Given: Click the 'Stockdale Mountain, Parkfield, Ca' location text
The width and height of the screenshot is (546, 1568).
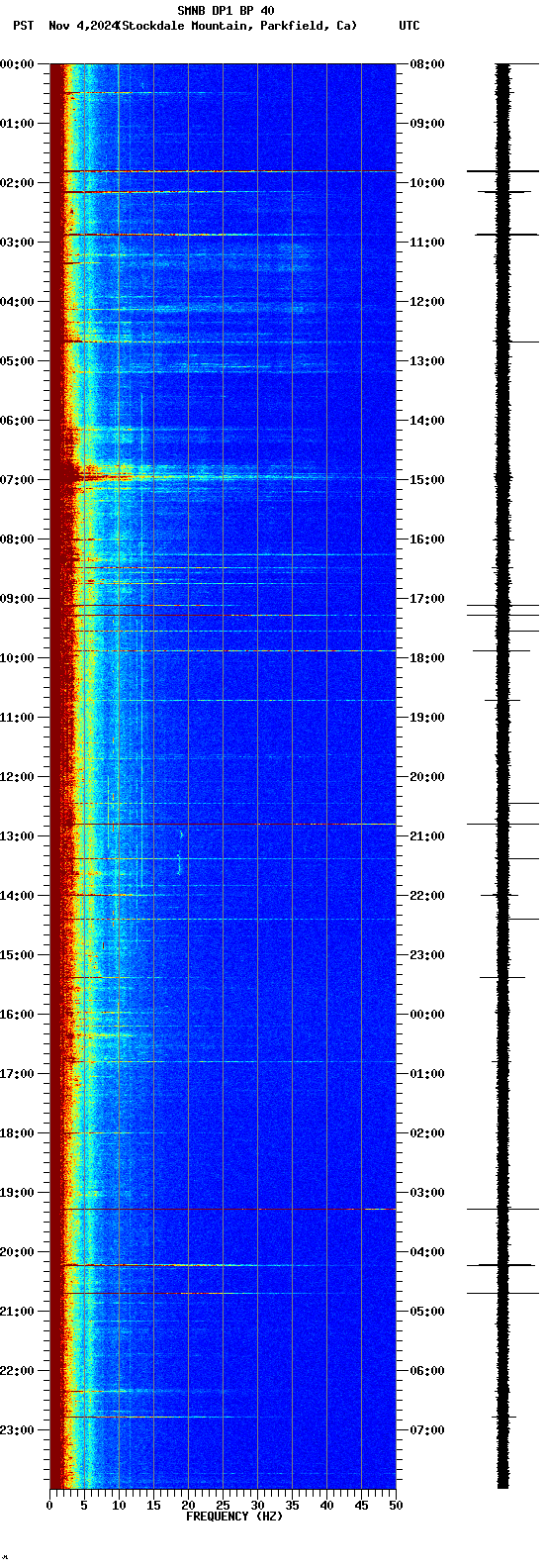Looking at the screenshot, I should (236, 26).
